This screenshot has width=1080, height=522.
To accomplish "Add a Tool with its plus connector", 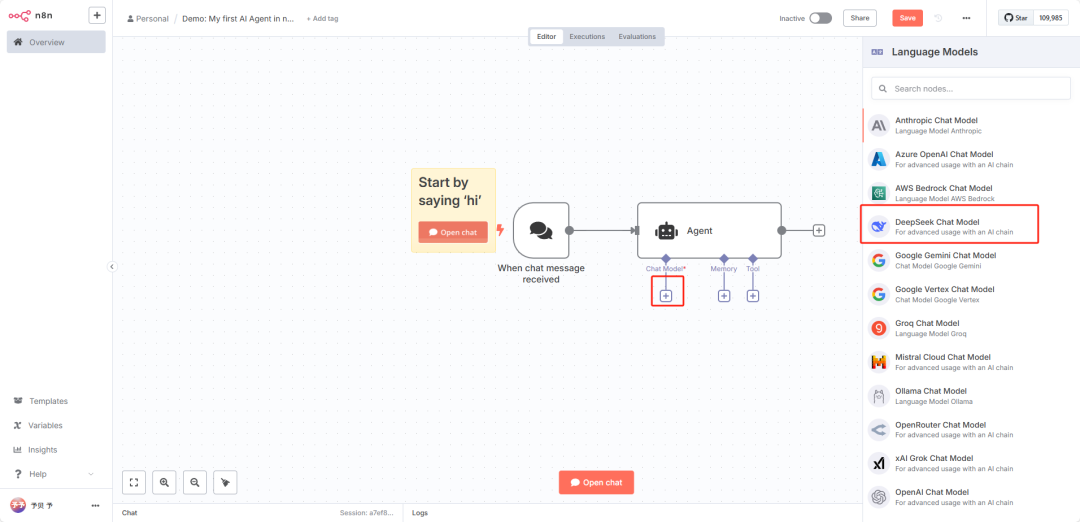I will click(x=753, y=295).
